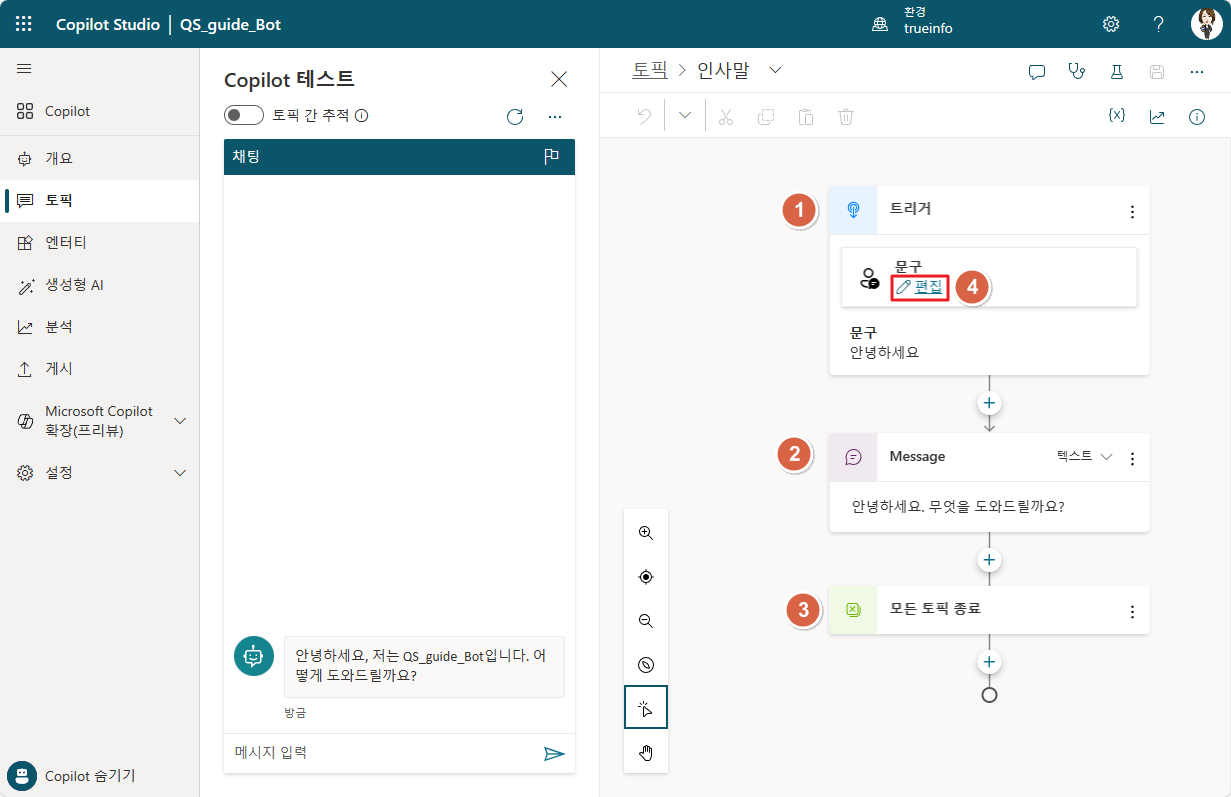Viewport: 1231px width, 797px height.
Task: Open the 게시 publish page
Action: click(x=100, y=369)
